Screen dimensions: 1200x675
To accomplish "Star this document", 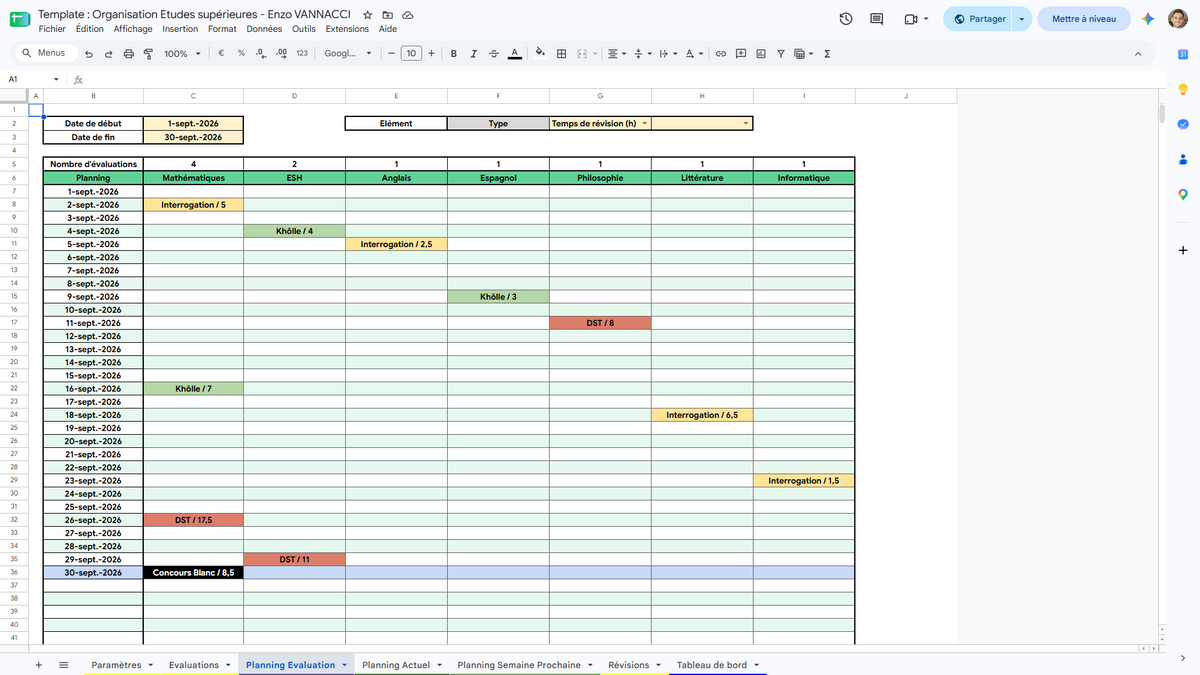I will (x=368, y=16).
